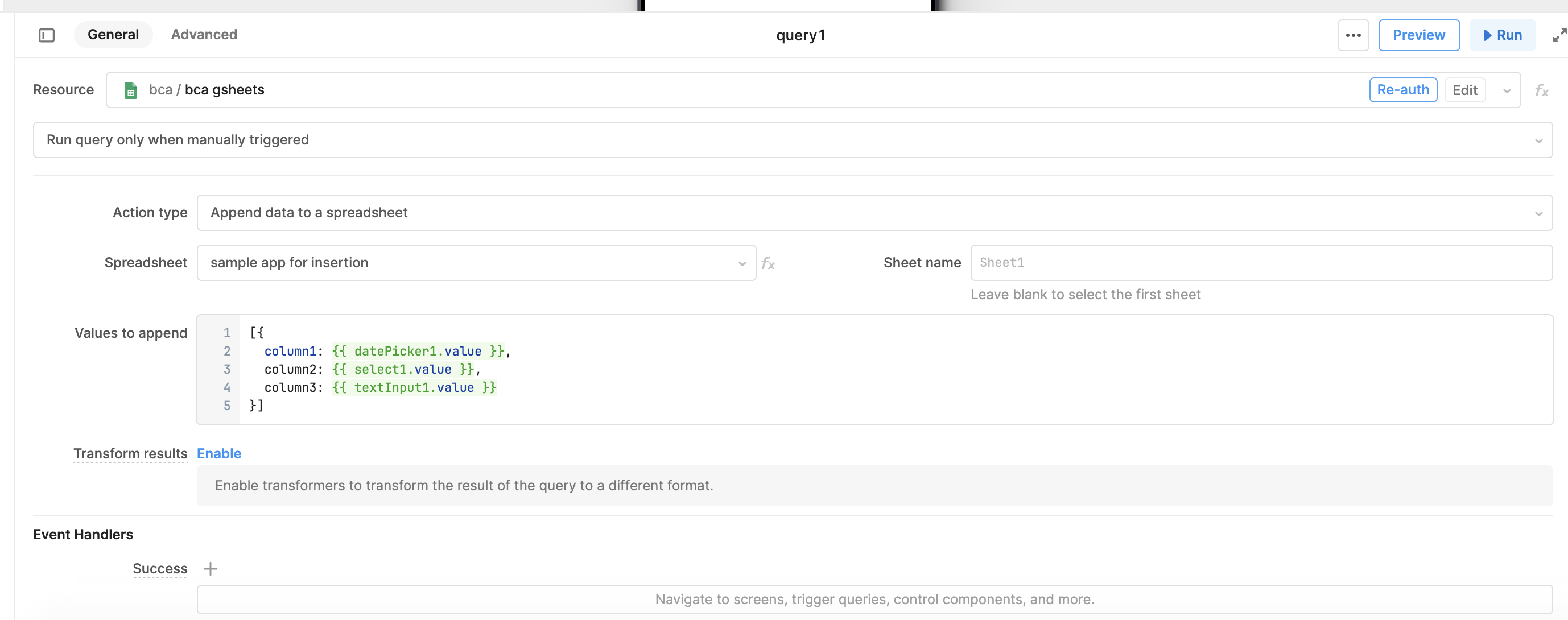Run query1 with the Run button
This screenshot has width=1568, height=620.
[x=1502, y=35]
